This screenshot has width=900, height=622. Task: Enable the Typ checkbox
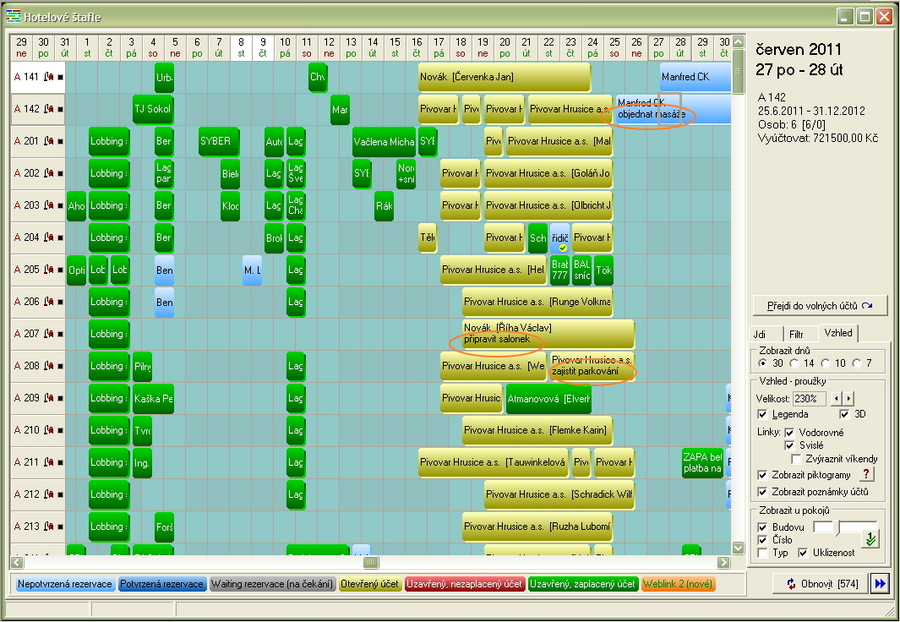pos(762,553)
